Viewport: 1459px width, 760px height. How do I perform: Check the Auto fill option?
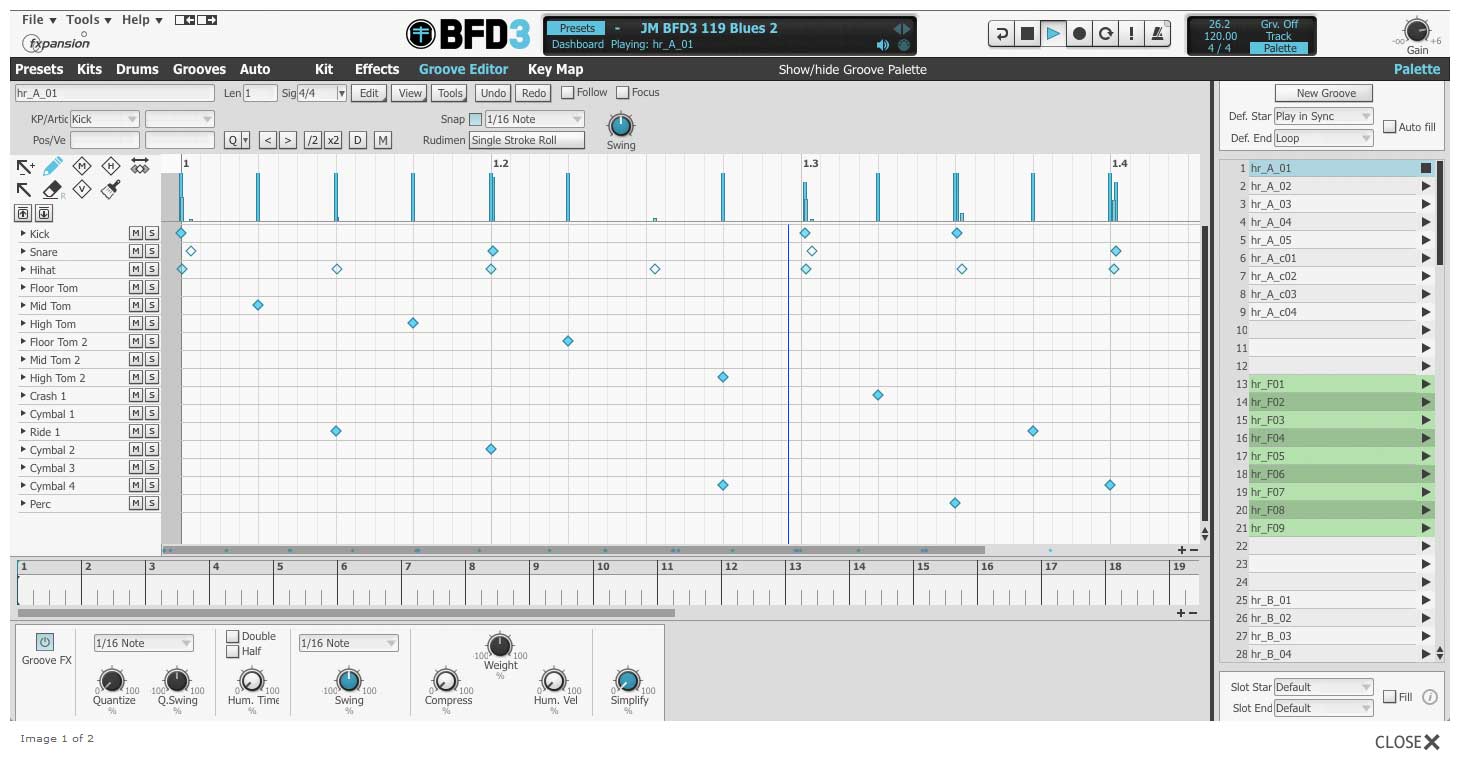(x=1390, y=128)
